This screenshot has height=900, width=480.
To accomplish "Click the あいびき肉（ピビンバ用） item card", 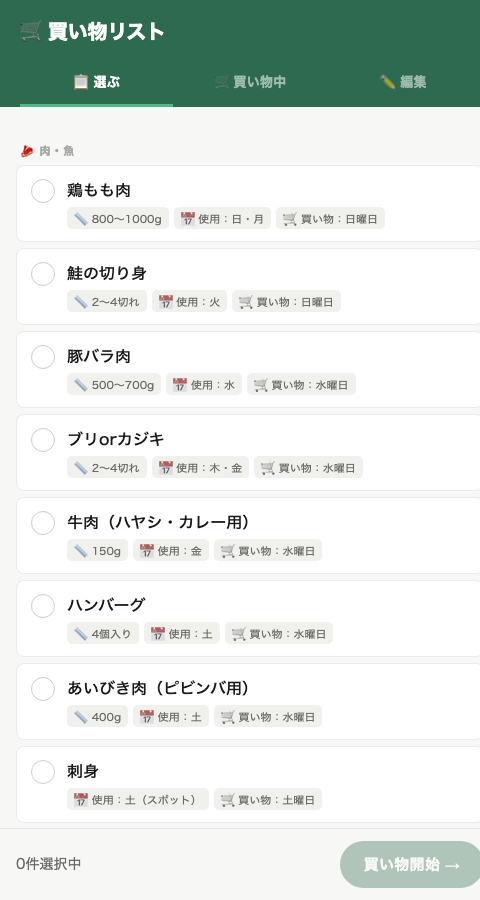I will pyautogui.click(x=248, y=701).
